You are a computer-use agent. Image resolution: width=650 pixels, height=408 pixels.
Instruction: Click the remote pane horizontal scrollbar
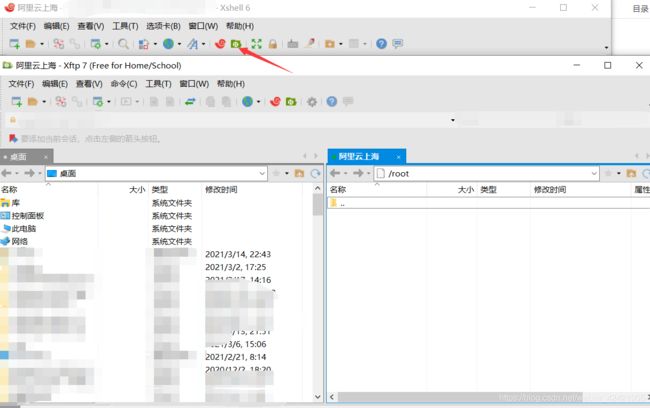click(460, 397)
